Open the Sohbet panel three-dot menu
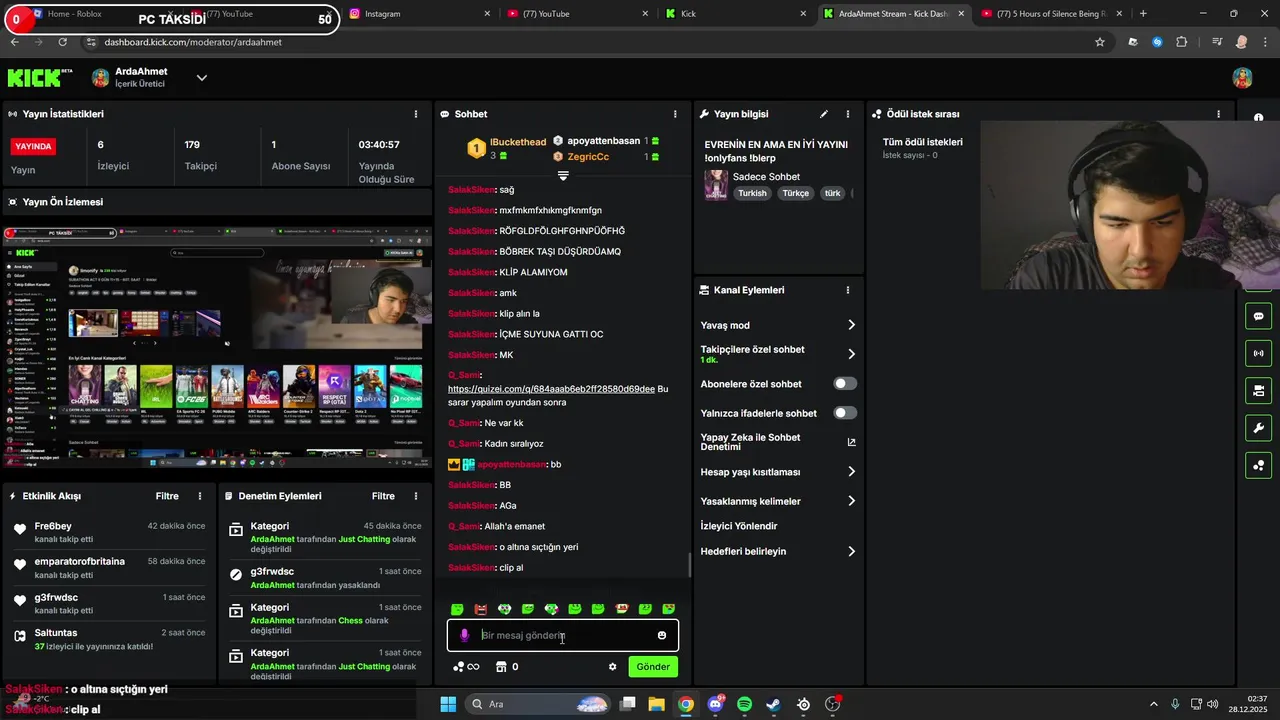The width and height of the screenshot is (1280, 720). pyautogui.click(x=675, y=114)
